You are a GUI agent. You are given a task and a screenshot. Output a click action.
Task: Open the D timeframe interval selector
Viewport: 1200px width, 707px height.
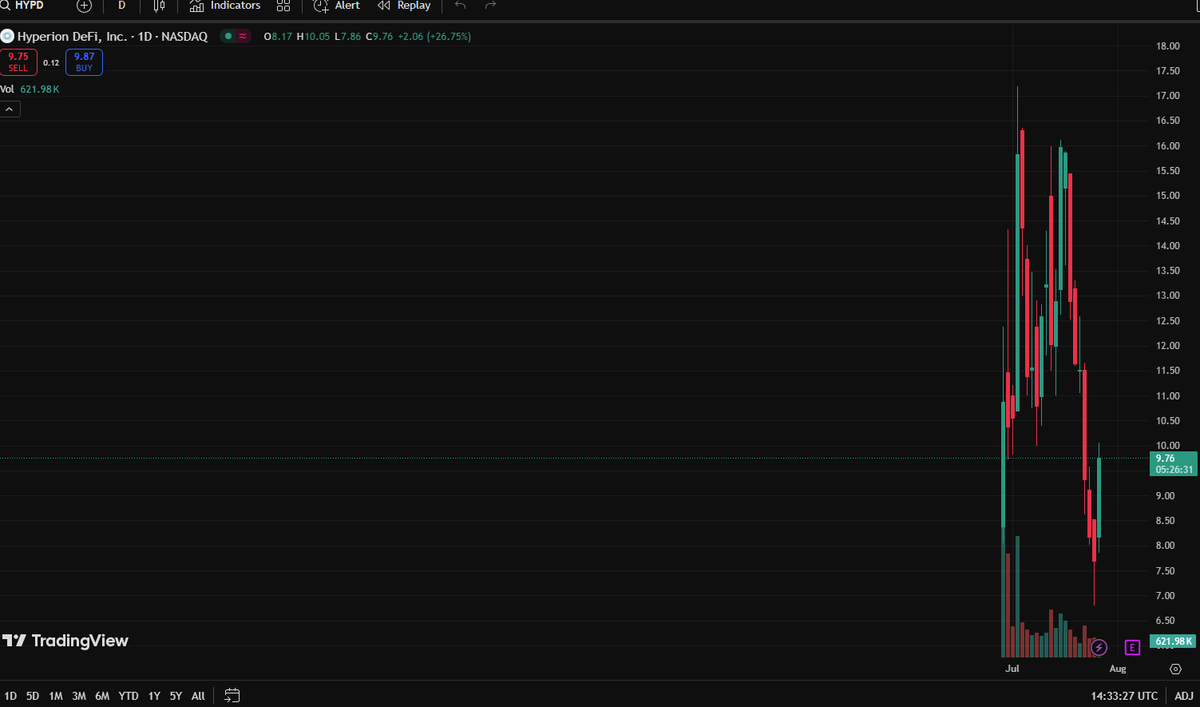(122, 5)
